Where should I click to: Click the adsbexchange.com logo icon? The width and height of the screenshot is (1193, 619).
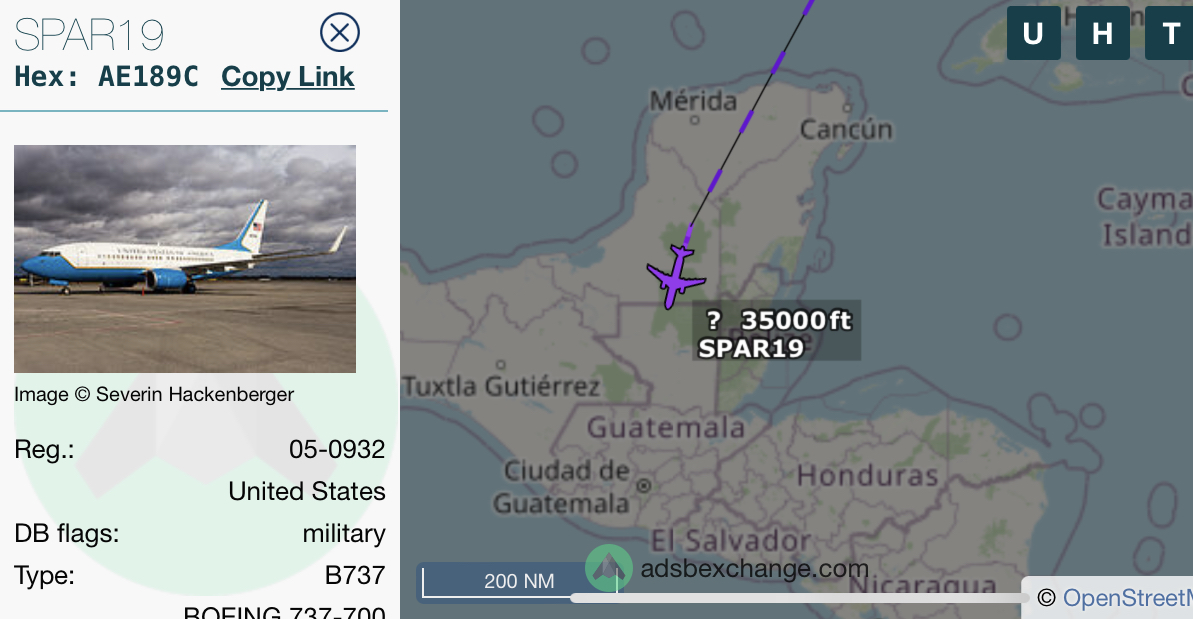click(609, 568)
